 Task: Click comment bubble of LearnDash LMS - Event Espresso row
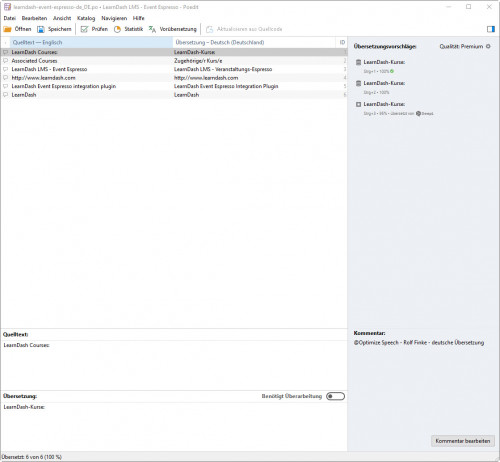(5, 69)
